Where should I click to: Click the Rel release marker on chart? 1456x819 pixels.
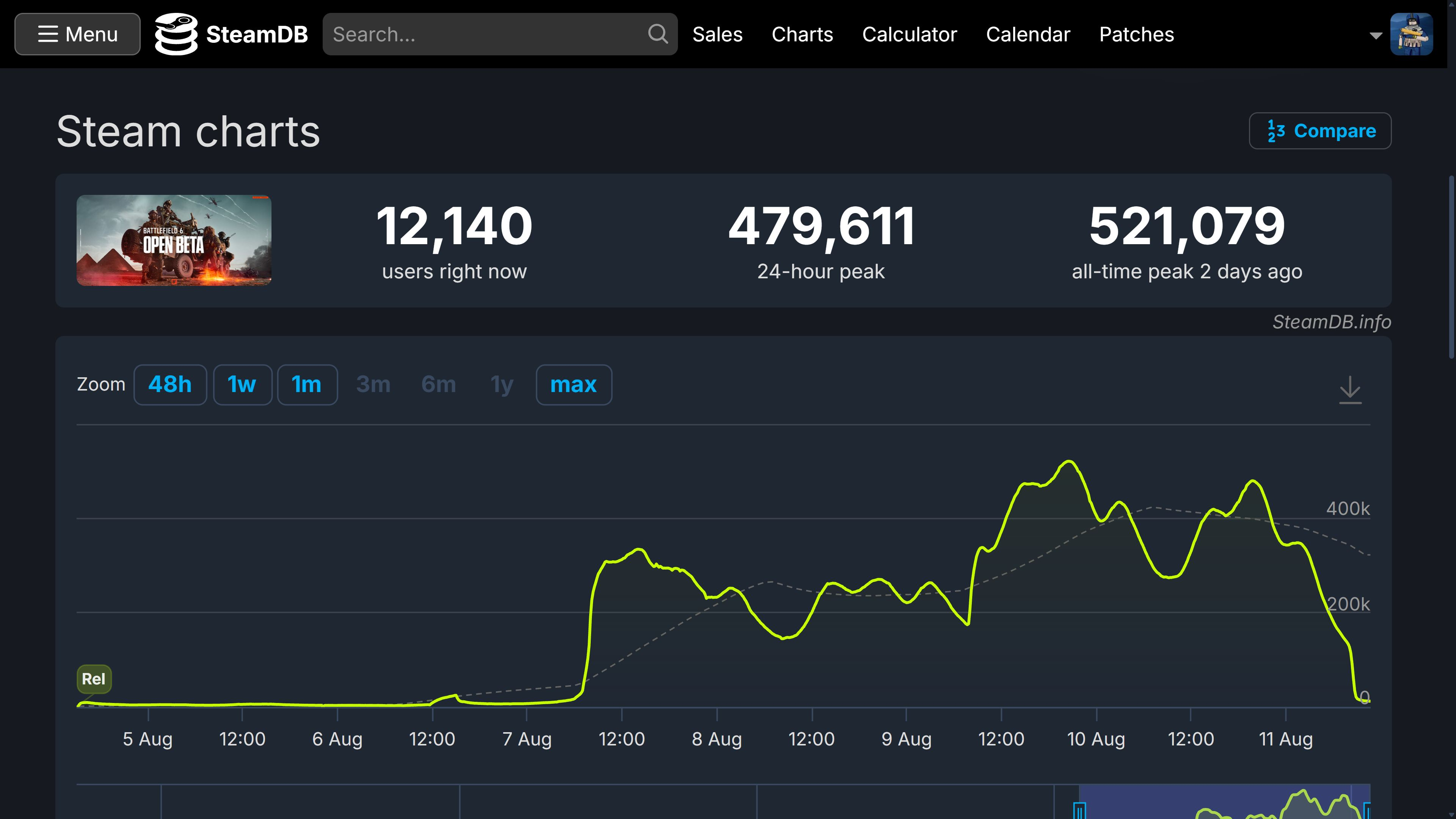tap(94, 679)
